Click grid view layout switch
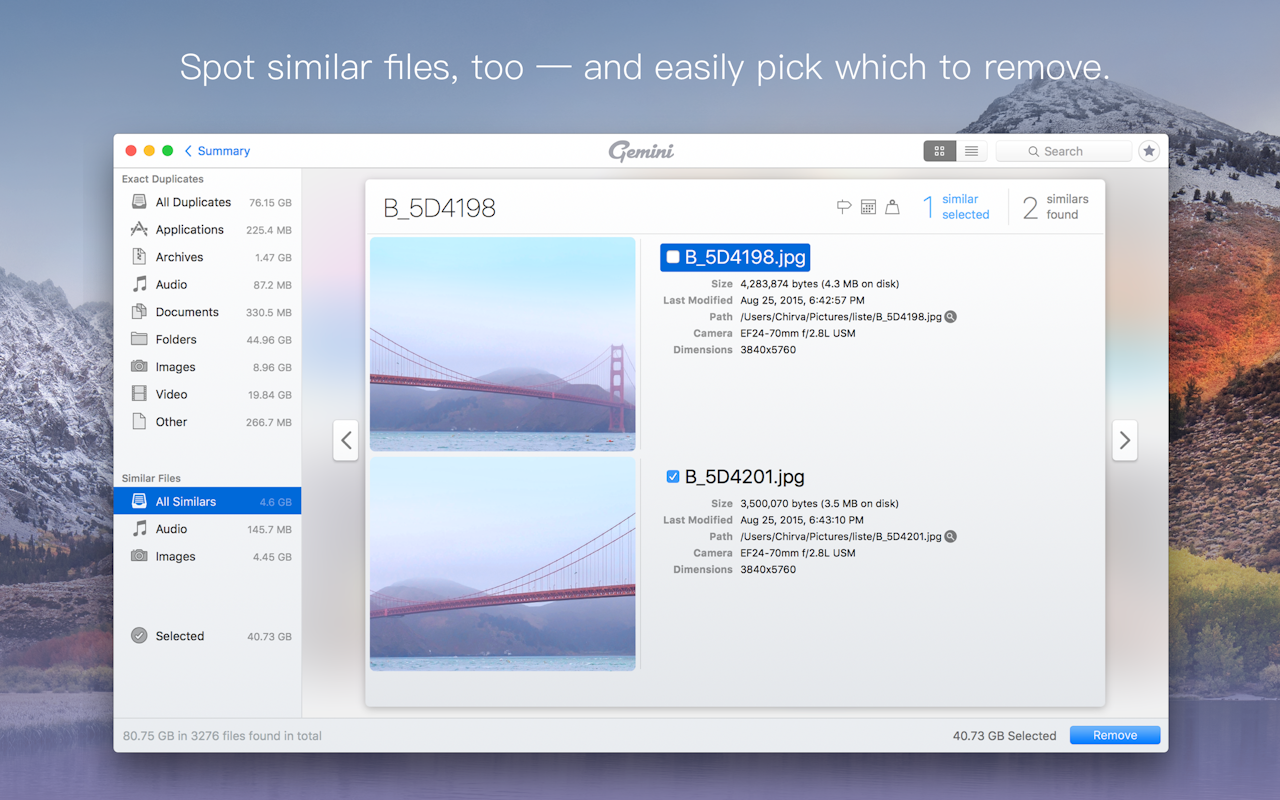 tap(938, 150)
